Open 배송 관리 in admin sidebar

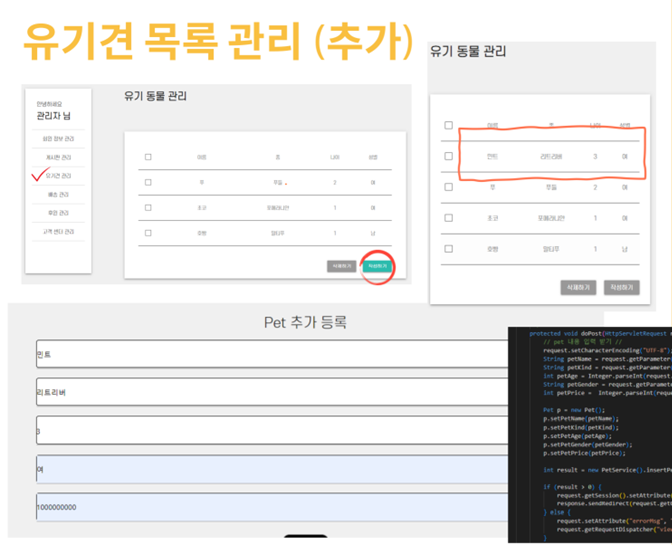[x=58, y=195]
